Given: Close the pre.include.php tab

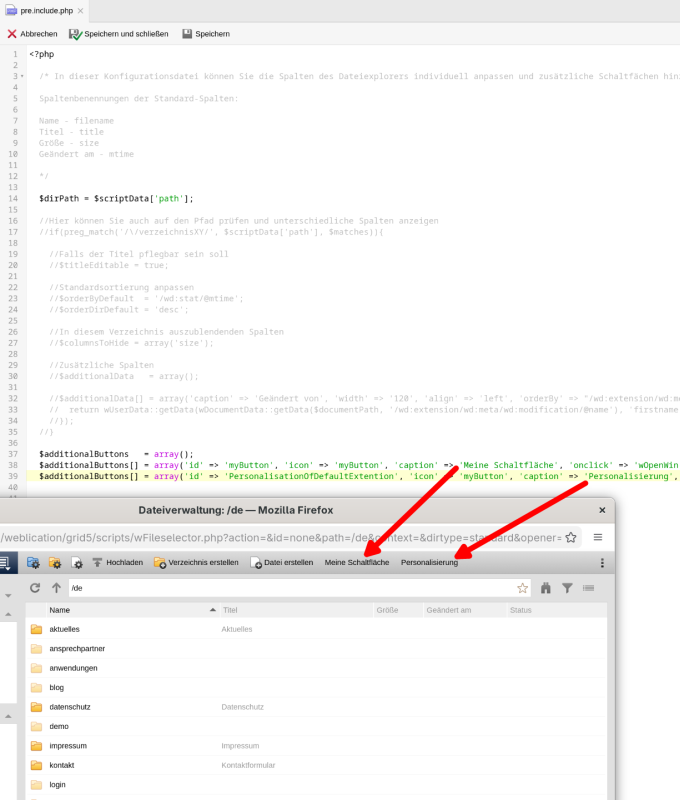Looking at the screenshot, I should click(x=79, y=10).
